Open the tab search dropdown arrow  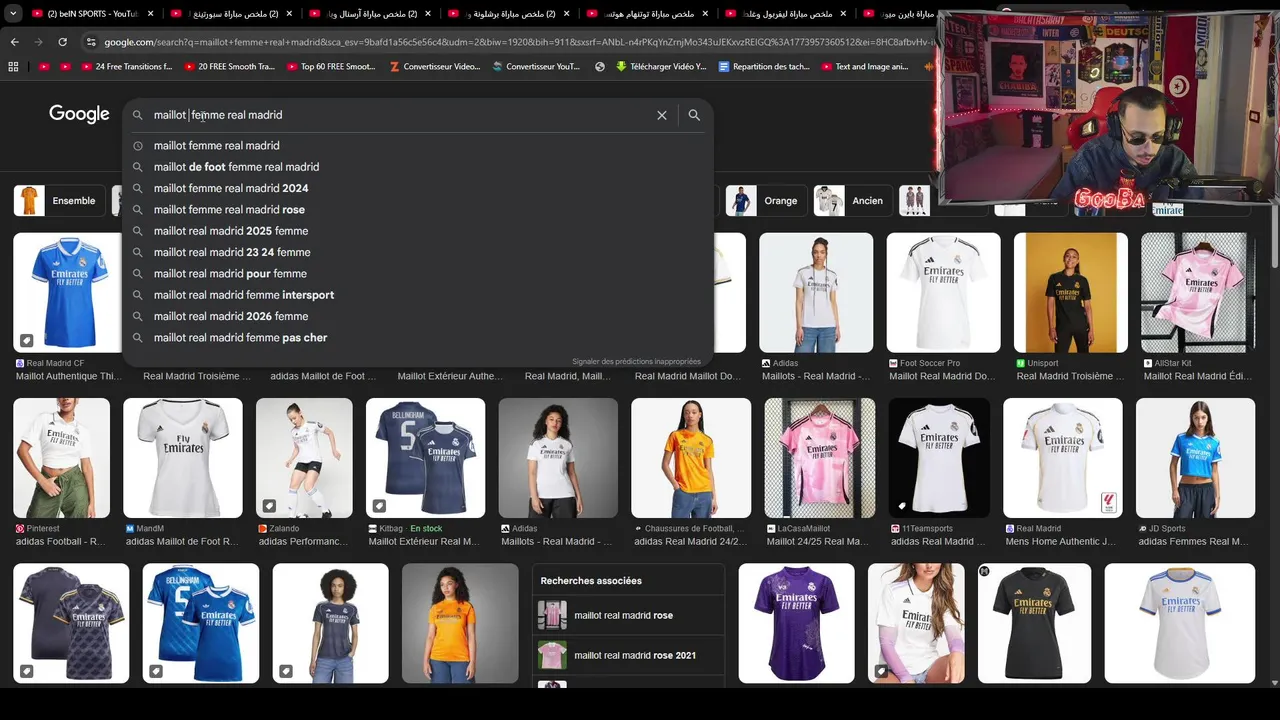click(14, 14)
